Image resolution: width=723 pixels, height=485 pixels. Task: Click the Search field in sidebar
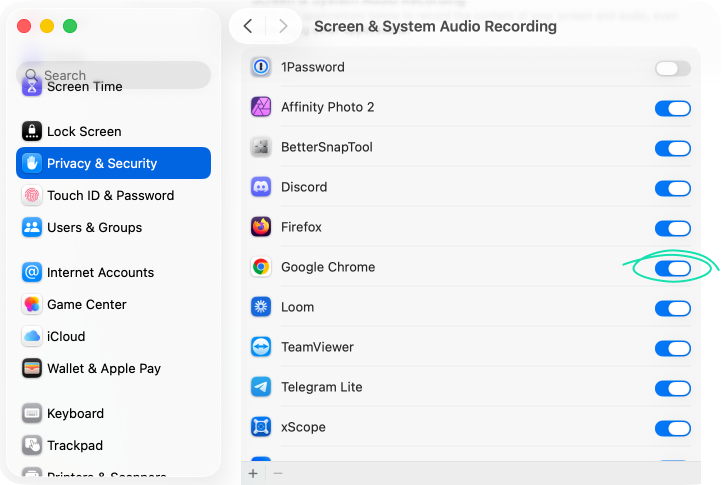pyautogui.click(x=113, y=75)
